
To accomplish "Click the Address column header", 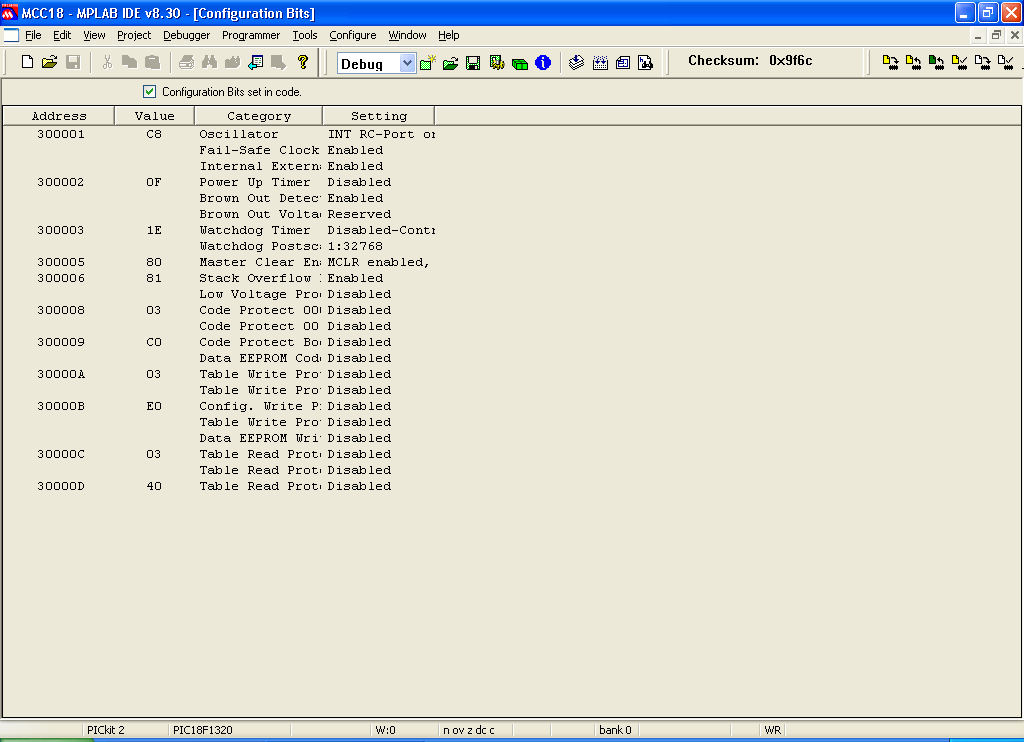I will (59, 116).
